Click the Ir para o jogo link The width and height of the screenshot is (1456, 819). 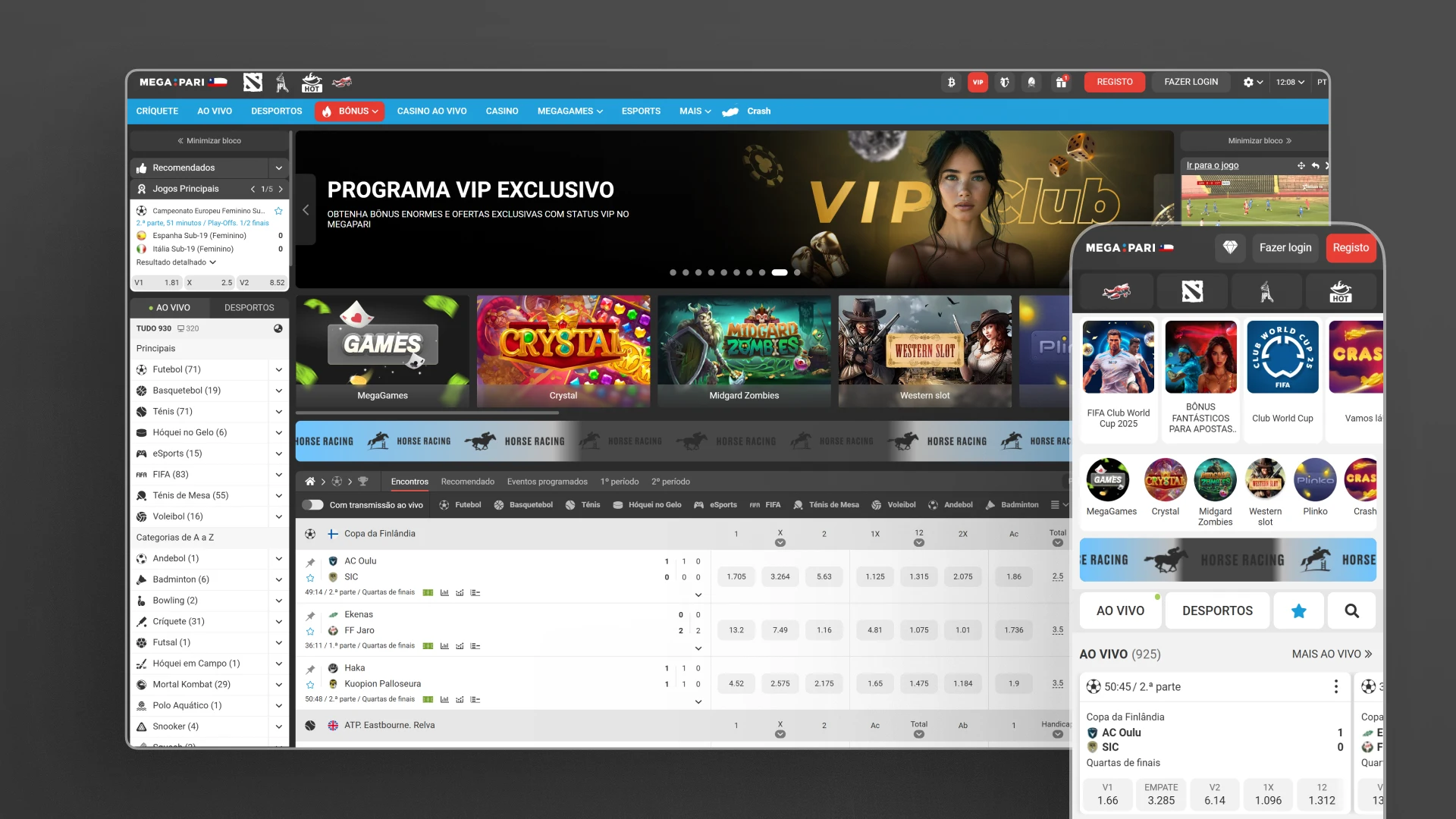click(1212, 165)
